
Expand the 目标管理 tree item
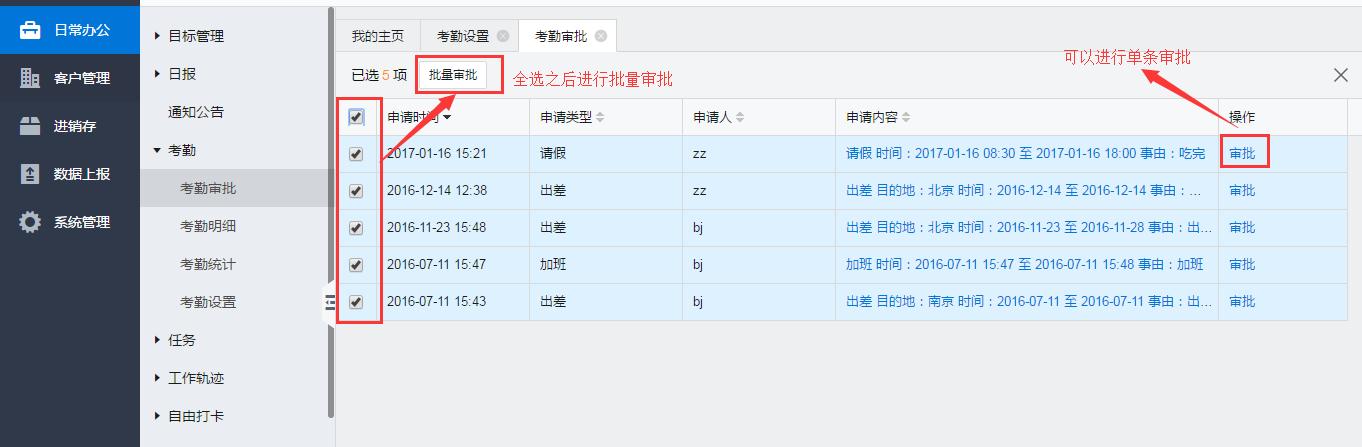tap(158, 36)
